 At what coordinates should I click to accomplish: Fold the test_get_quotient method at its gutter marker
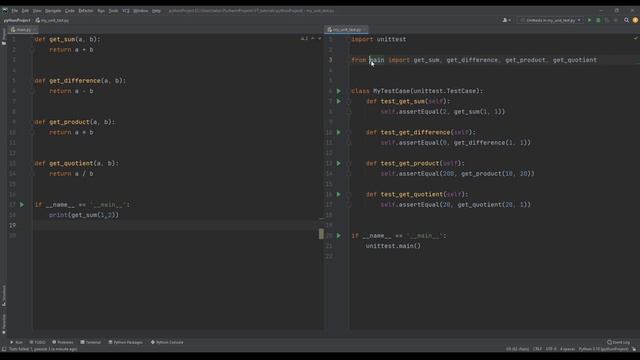pos(349,194)
